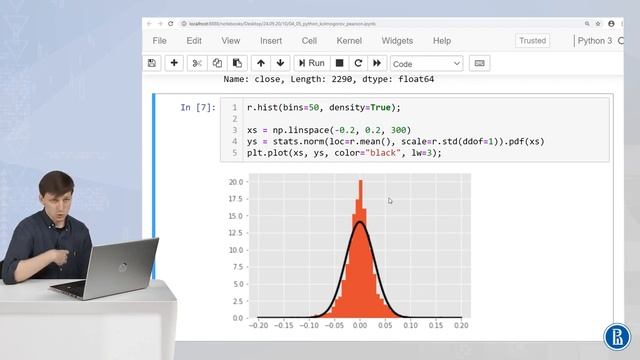Image resolution: width=640 pixels, height=360 pixels.
Task: Restart the kernel circular arrow icon
Action: (358, 63)
